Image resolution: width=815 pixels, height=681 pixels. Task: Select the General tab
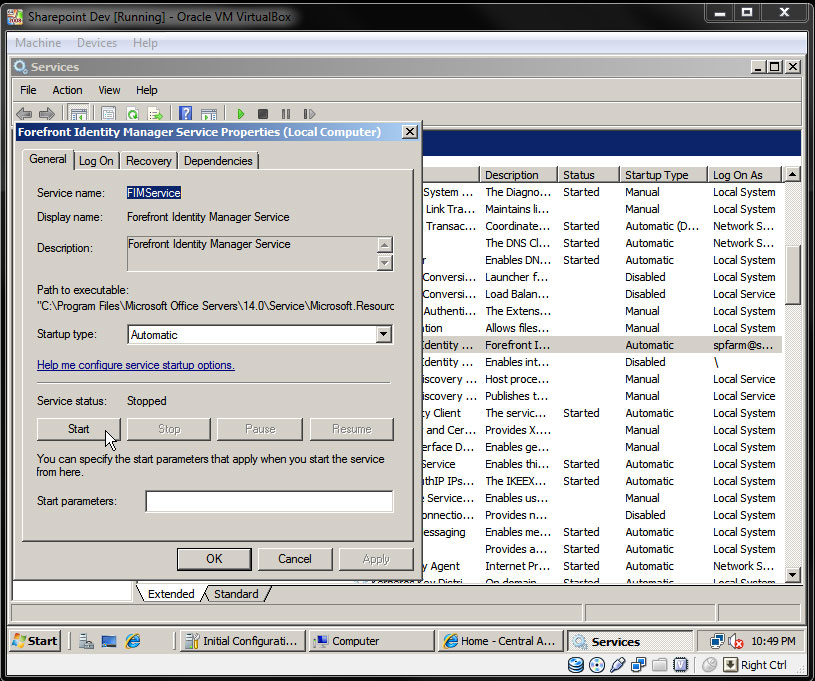[x=48, y=159]
